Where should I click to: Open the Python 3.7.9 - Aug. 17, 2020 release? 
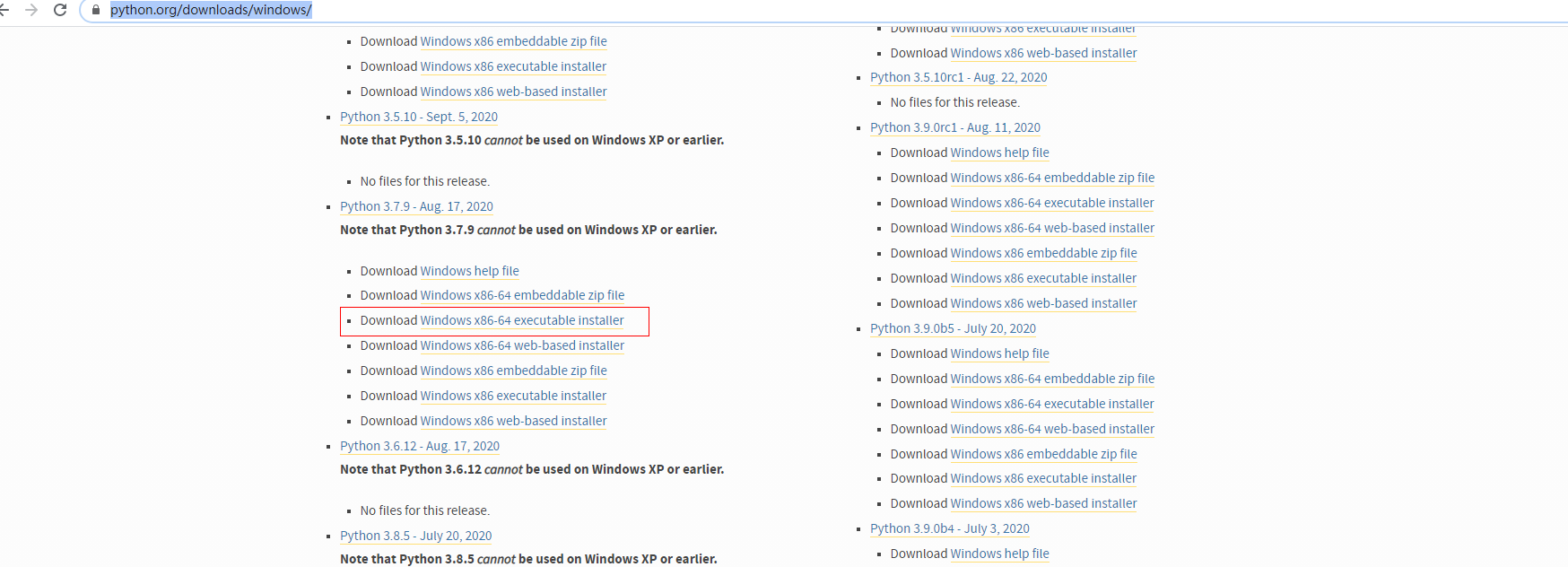pyautogui.click(x=416, y=206)
